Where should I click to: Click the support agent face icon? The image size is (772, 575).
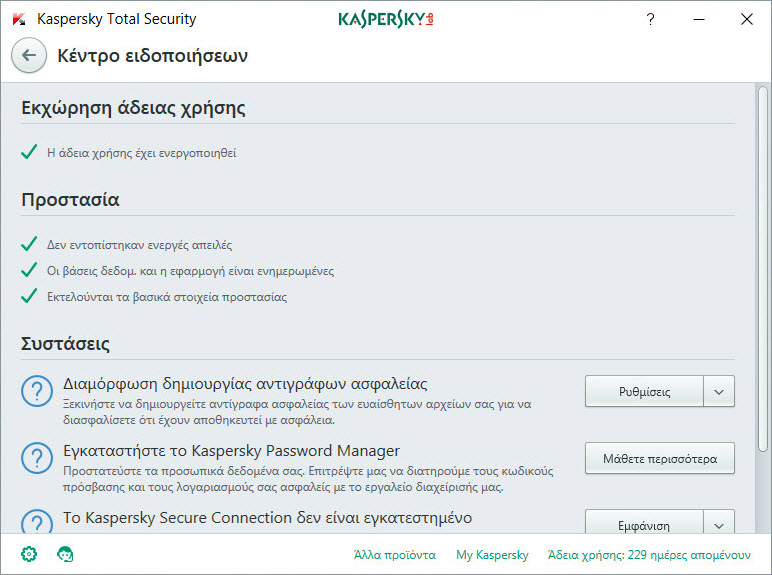click(66, 553)
